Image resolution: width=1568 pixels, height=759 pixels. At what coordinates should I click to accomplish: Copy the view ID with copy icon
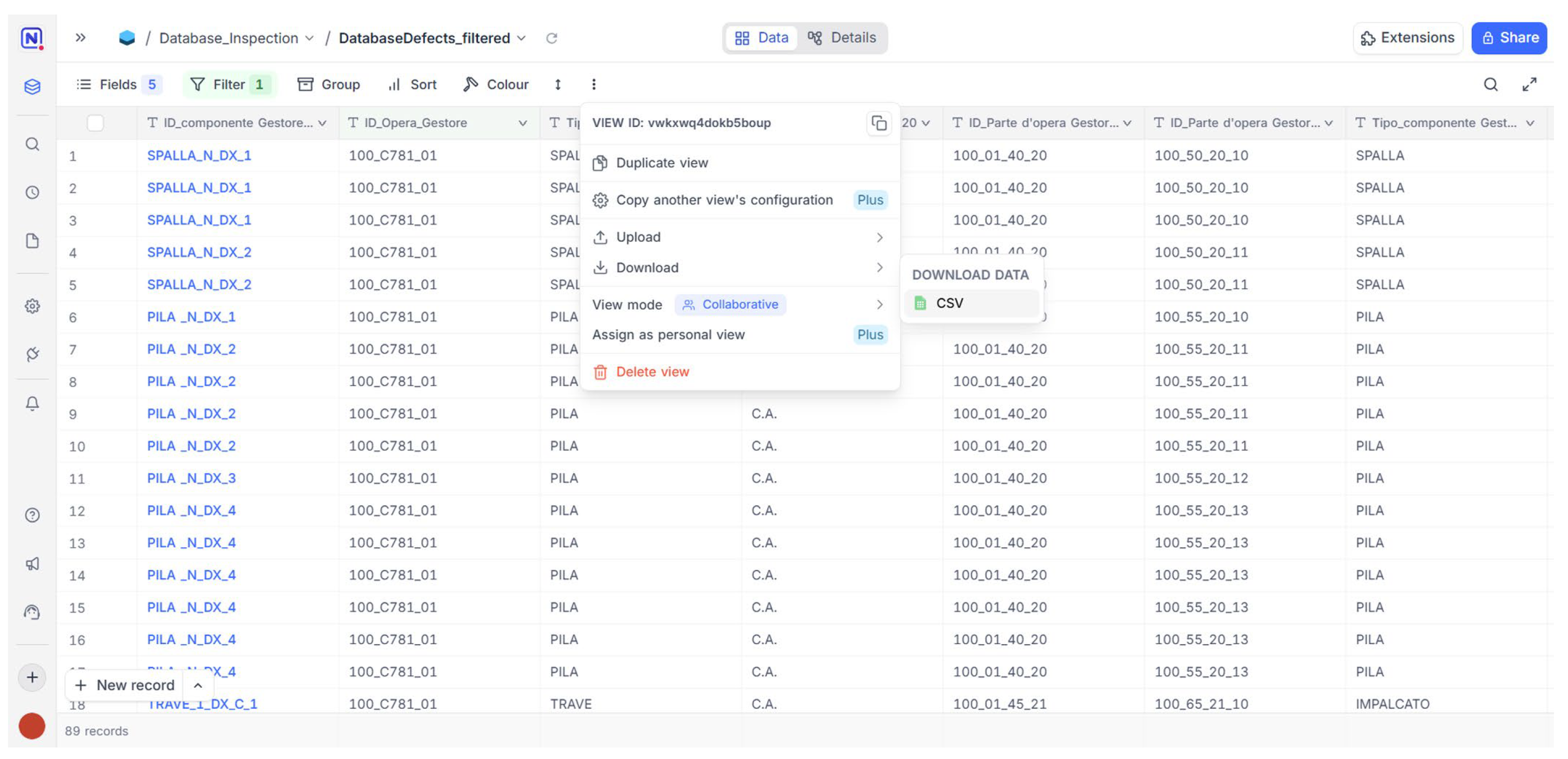(879, 123)
